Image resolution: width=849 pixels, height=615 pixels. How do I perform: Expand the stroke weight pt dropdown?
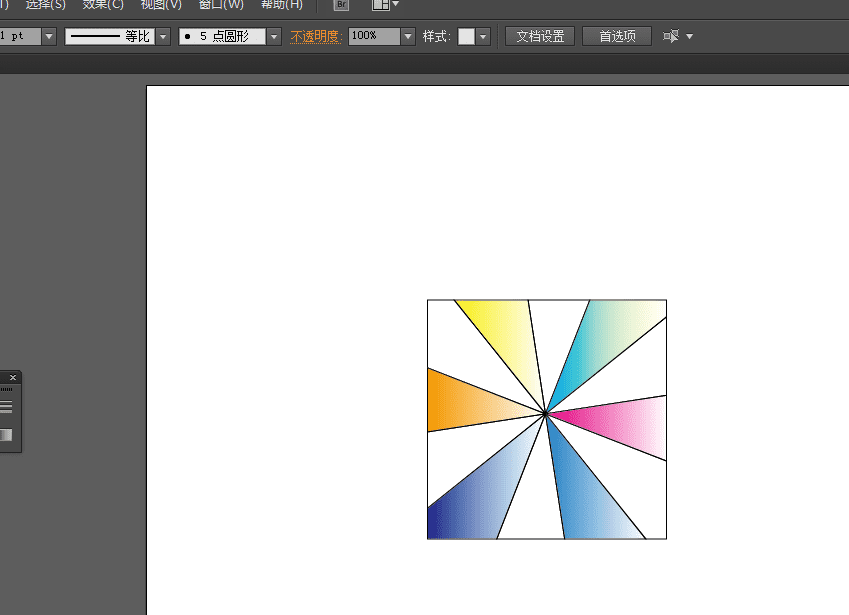point(48,37)
